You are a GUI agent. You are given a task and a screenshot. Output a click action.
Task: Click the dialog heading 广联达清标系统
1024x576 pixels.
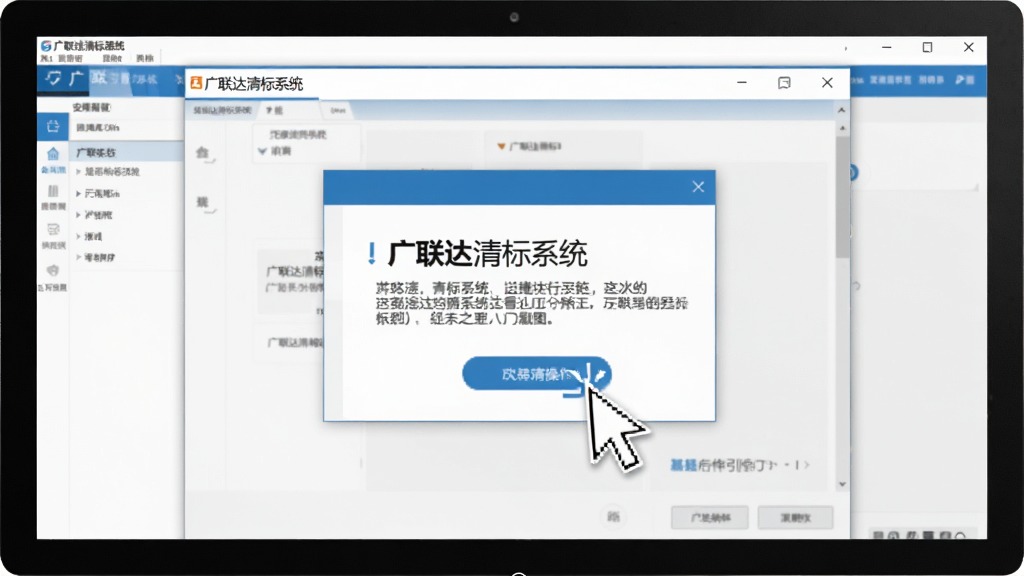(x=487, y=253)
